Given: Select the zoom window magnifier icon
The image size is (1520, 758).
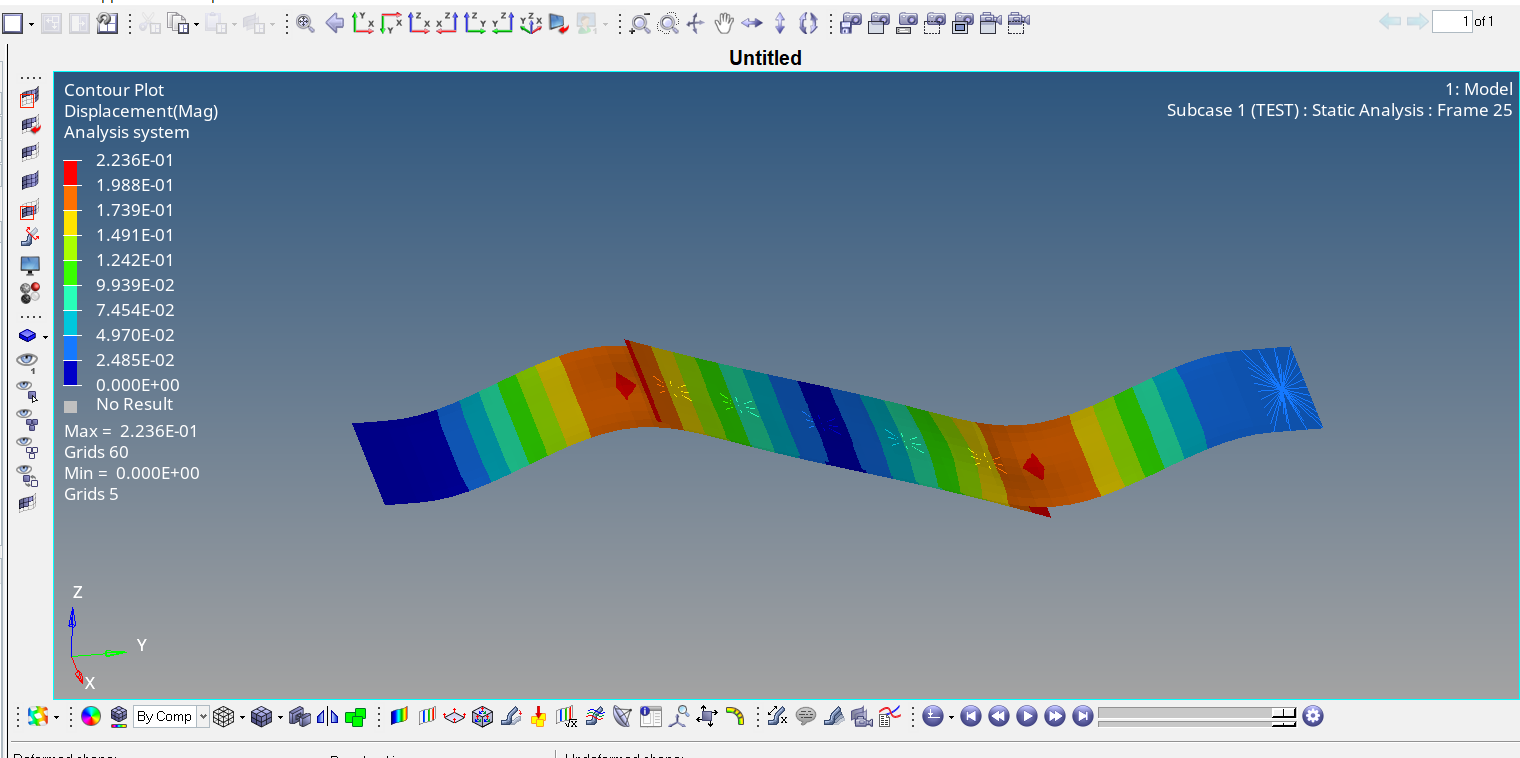Looking at the screenshot, I should 640,23.
